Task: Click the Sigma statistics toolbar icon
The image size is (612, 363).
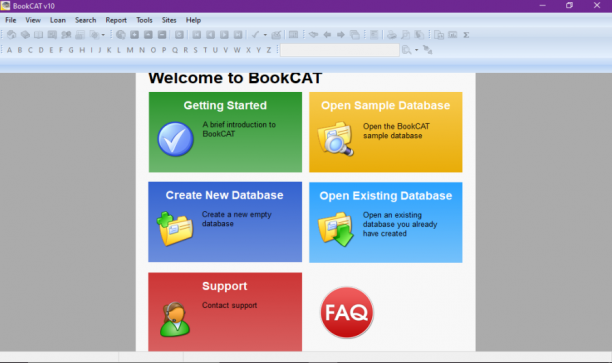Action: 466,35
